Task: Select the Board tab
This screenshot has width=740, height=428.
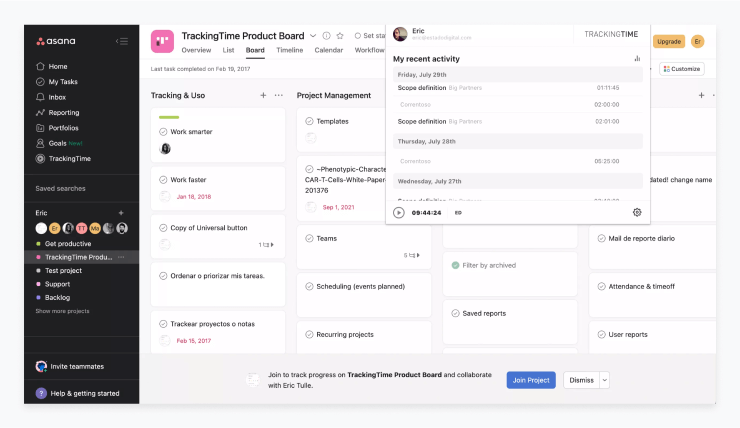Action: [255, 50]
